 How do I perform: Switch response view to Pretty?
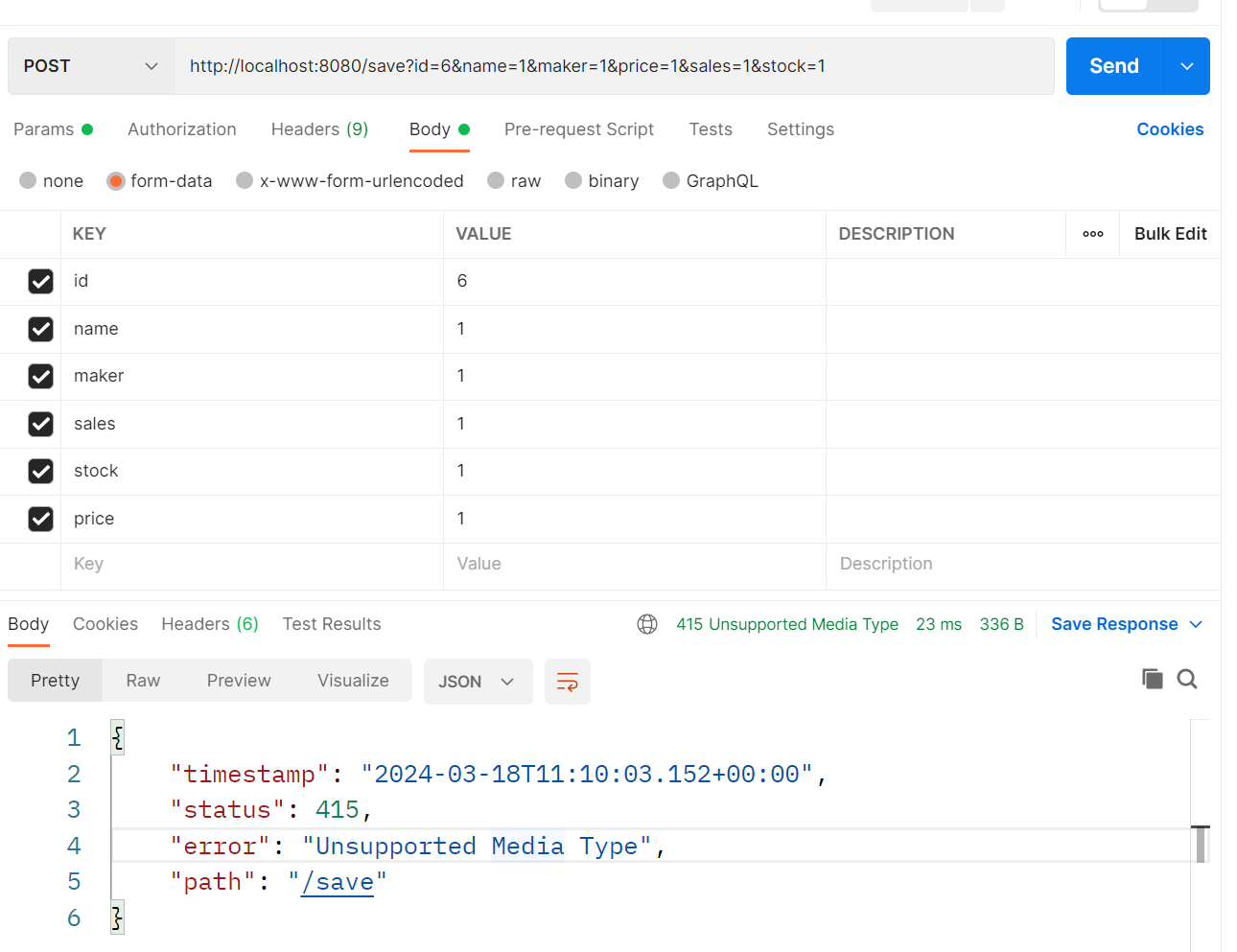(55, 681)
